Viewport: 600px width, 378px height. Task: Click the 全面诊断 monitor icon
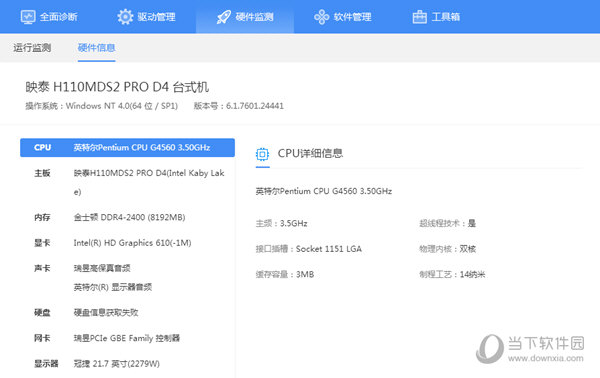coord(28,17)
